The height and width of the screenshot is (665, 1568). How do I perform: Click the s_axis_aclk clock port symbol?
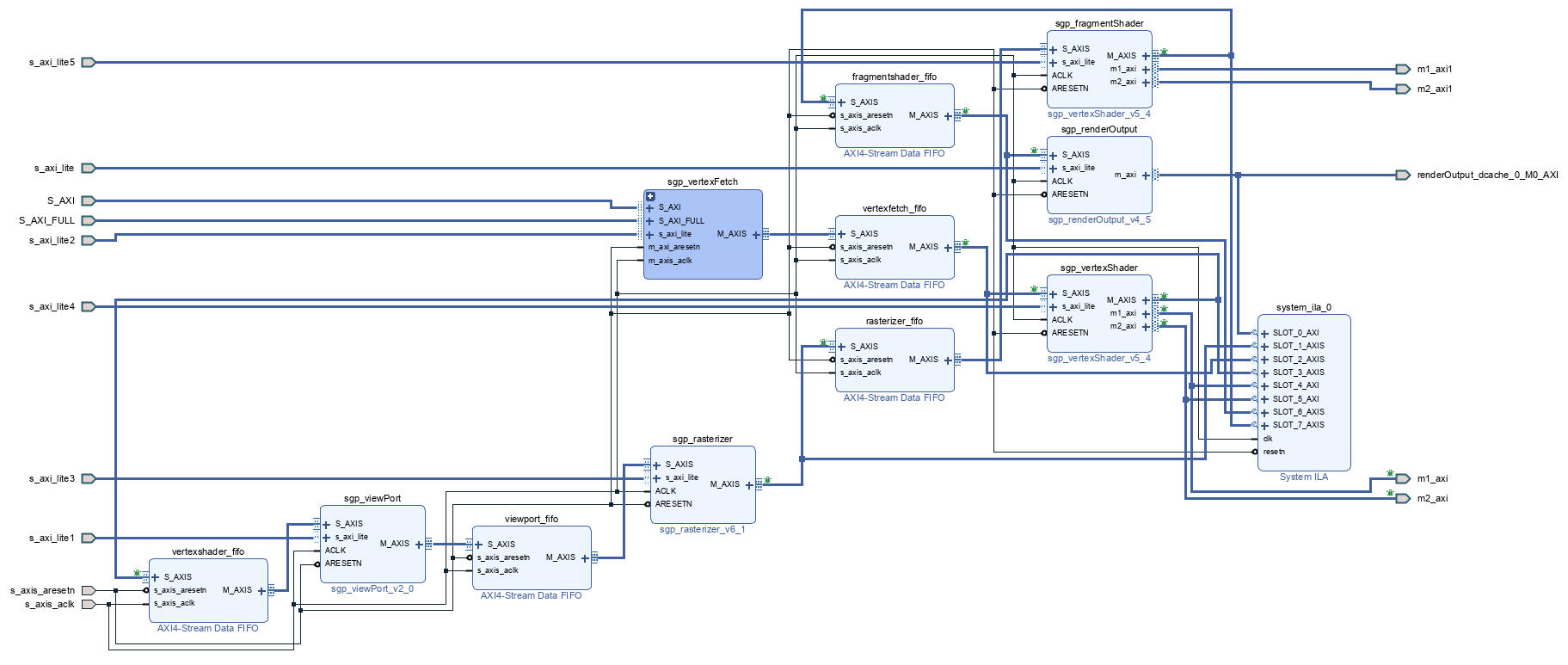[88, 604]
